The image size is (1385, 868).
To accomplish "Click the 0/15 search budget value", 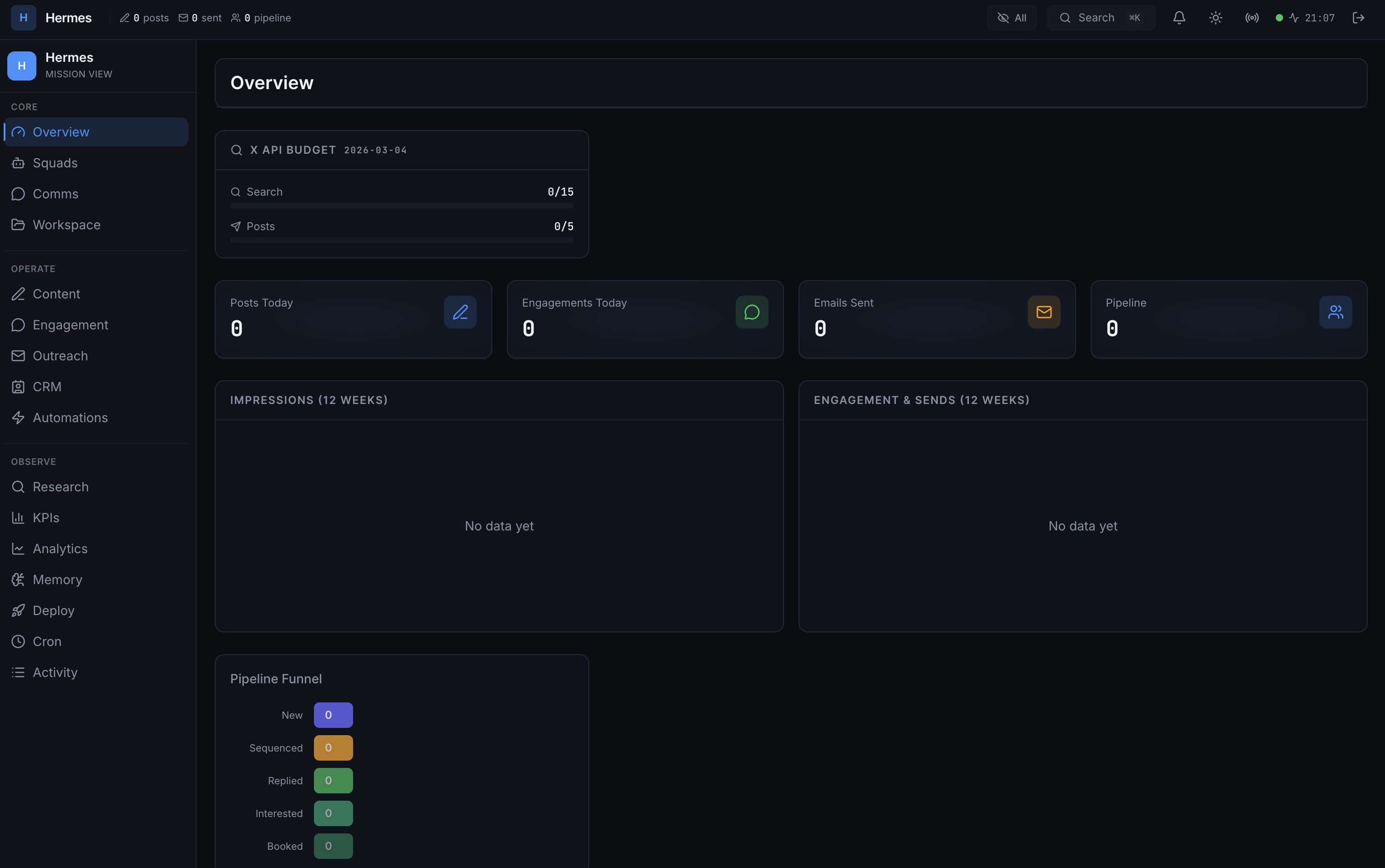I will (560, 192).
